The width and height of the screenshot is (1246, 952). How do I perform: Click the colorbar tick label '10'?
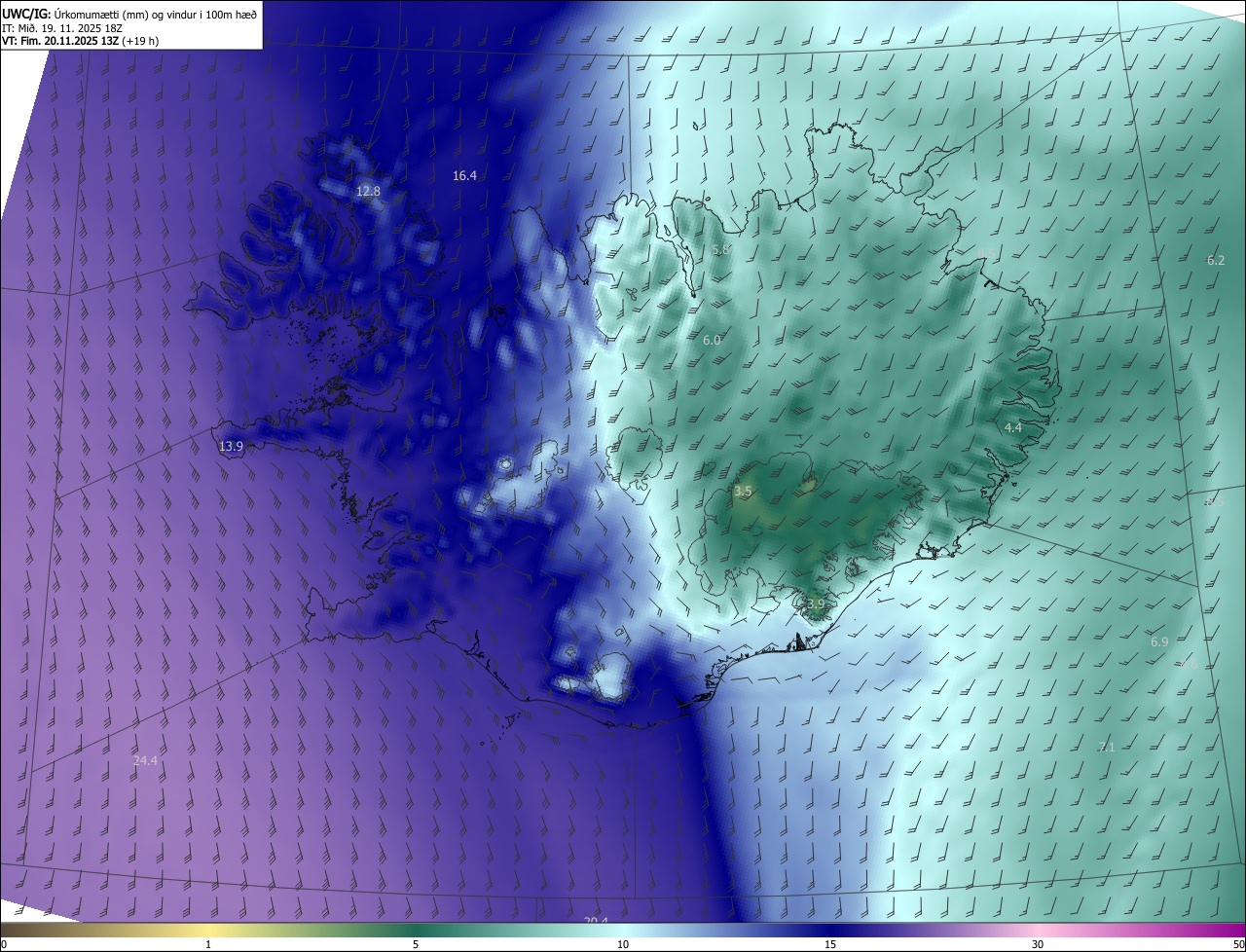coord(623,944)
